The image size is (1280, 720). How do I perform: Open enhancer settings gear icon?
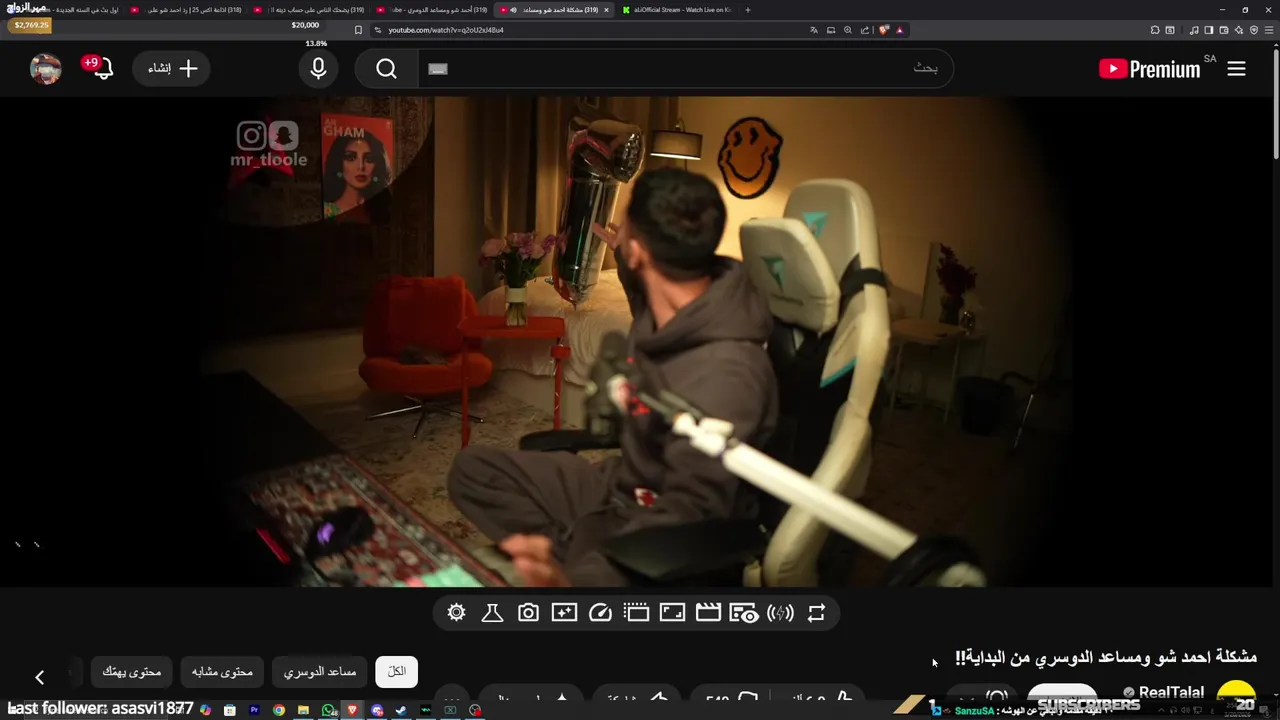pos(456,613)
